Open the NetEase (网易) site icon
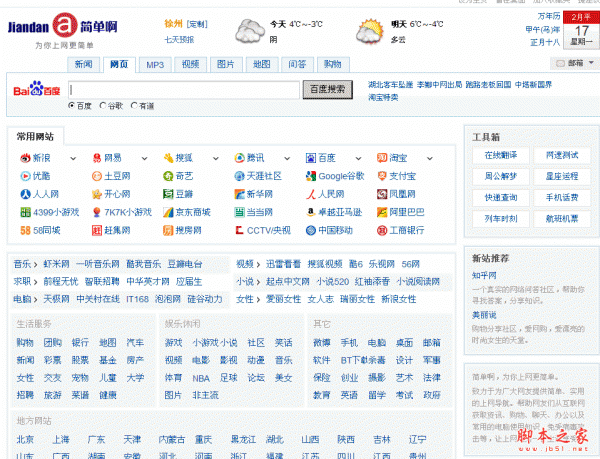The width and height of the screenshot is (600, 459). coord(97,158)
